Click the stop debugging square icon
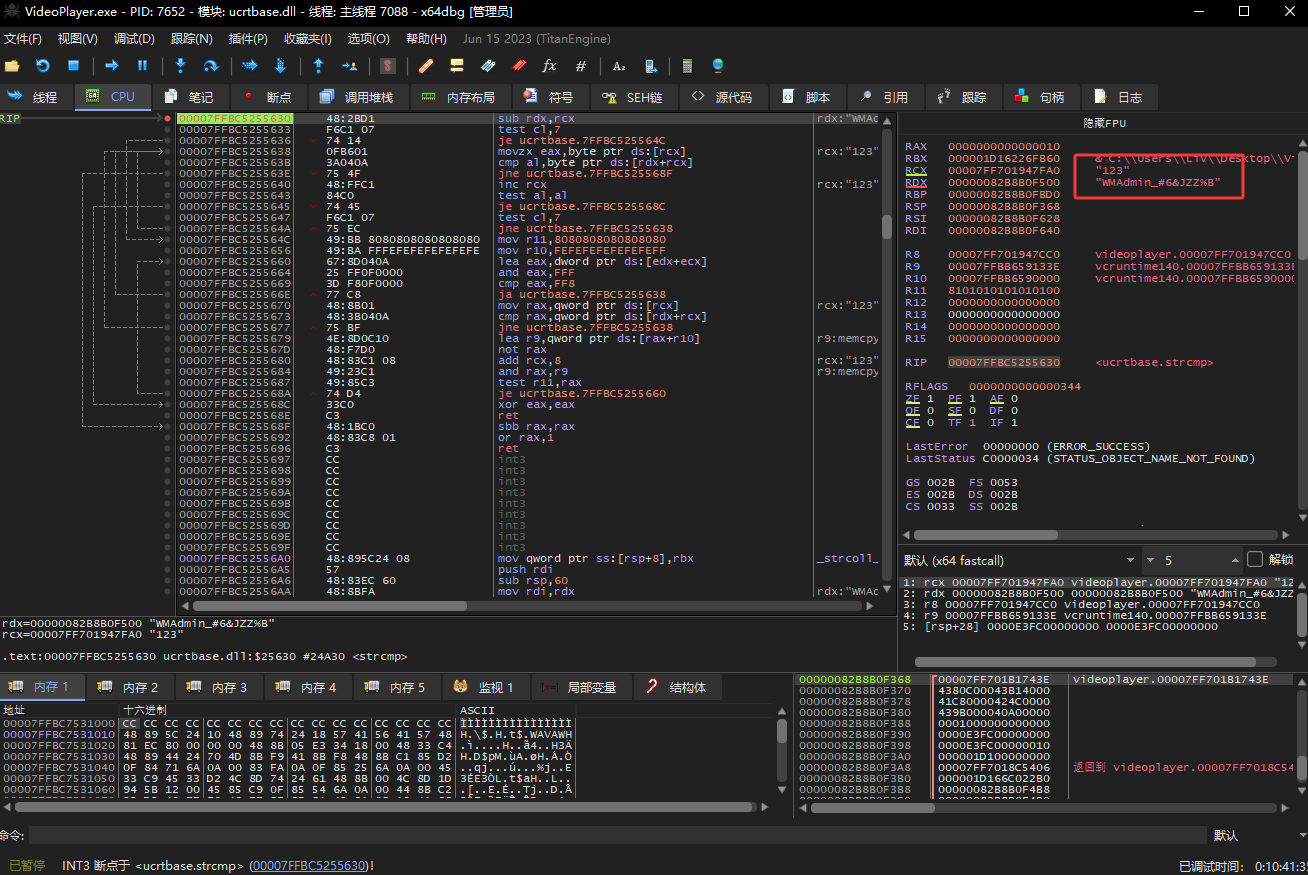Screen dimensions: 1308x875 pyautogui.click(x=73, y=66)
